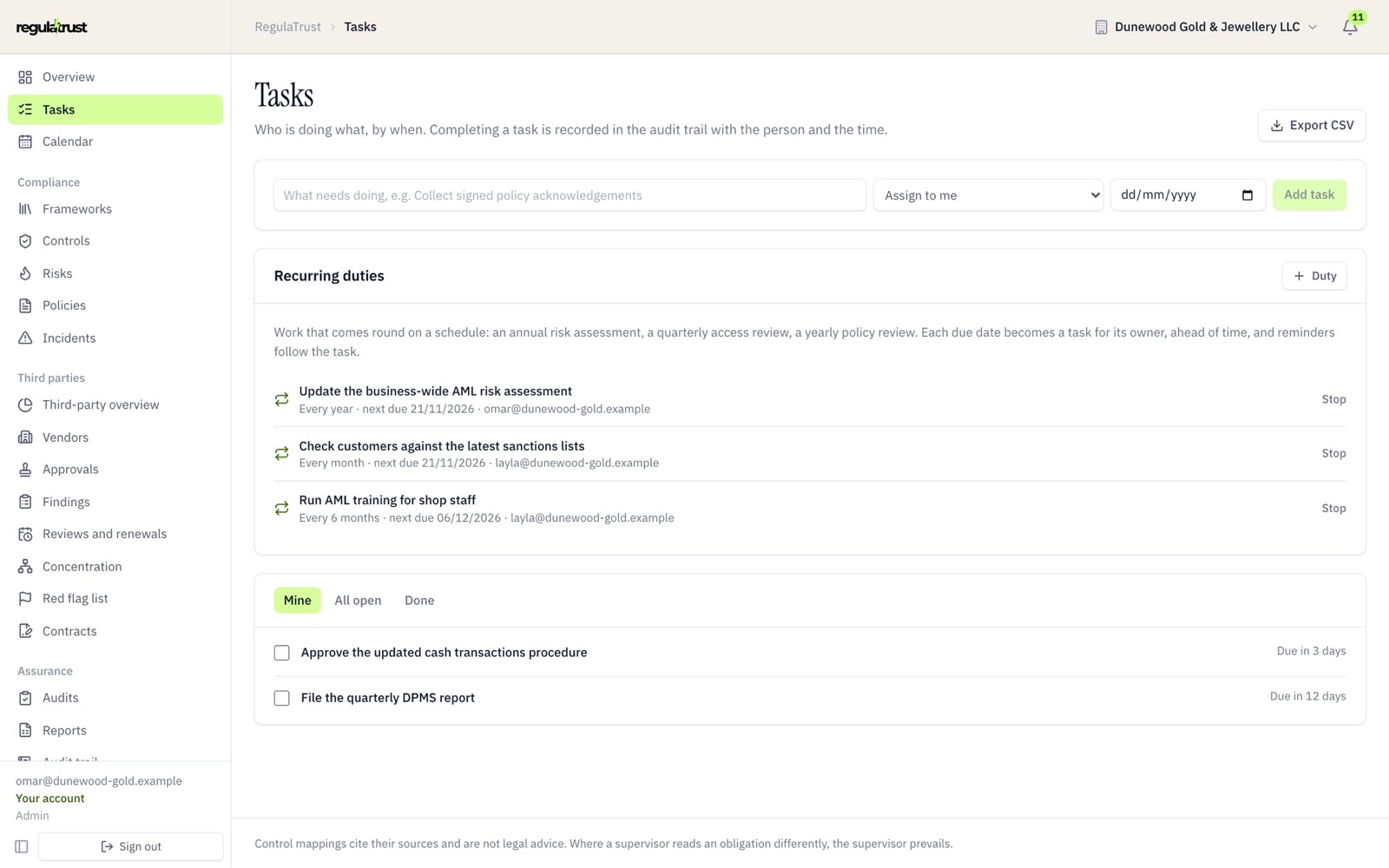Click recurring icon beside sanctions lists duty
Viewport: 1389px width, 868px height.
281,453
